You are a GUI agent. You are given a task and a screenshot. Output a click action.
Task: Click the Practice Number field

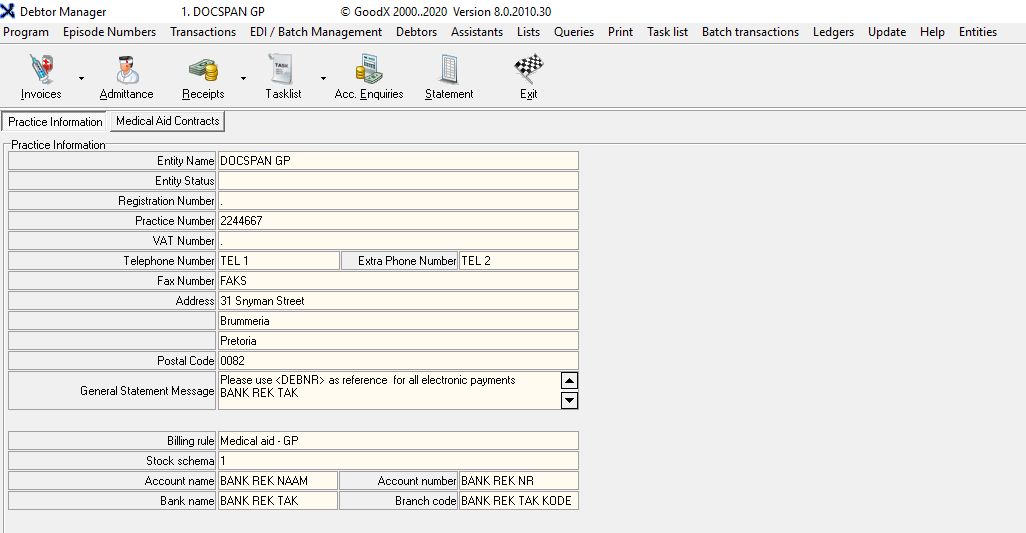(397, 221)
